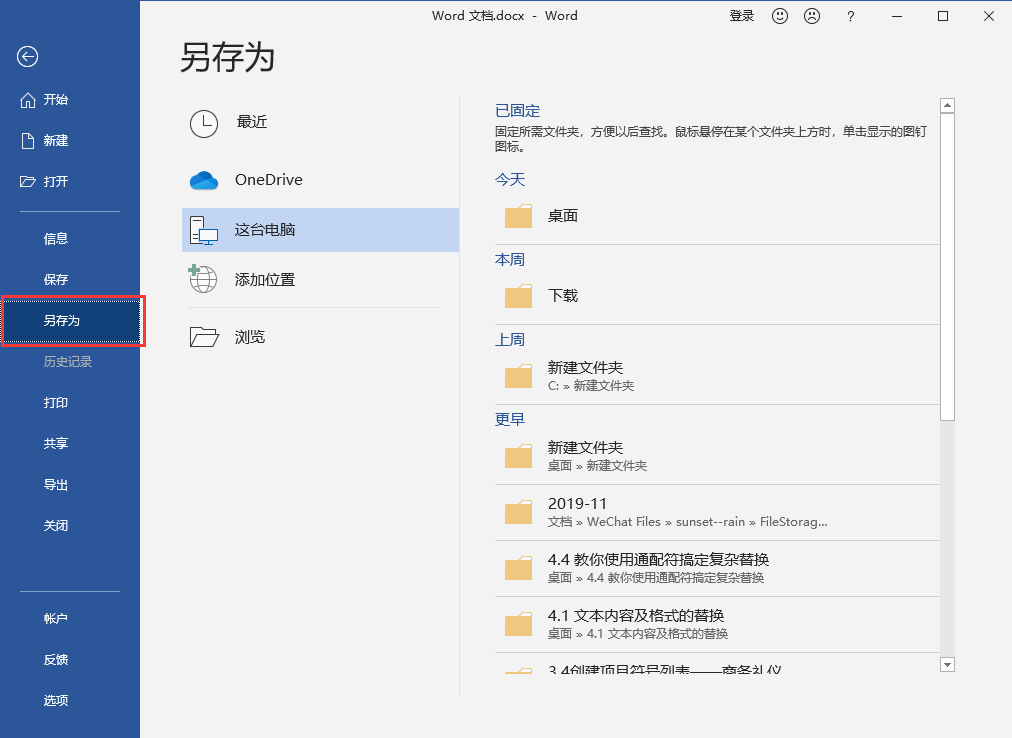
Task: Click the folder icon for 2019-11
Action: coord(518,513)
